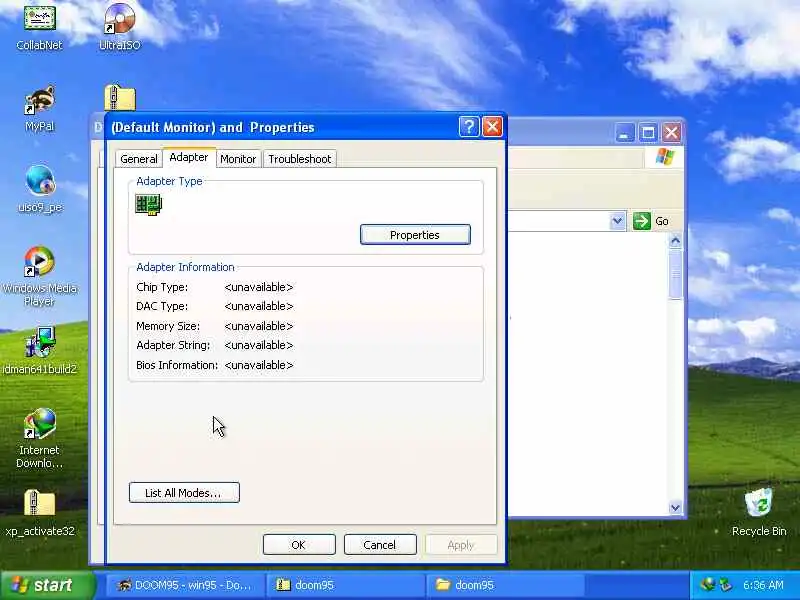Click the Windows flag logo in background window

[x=665, y=157]
